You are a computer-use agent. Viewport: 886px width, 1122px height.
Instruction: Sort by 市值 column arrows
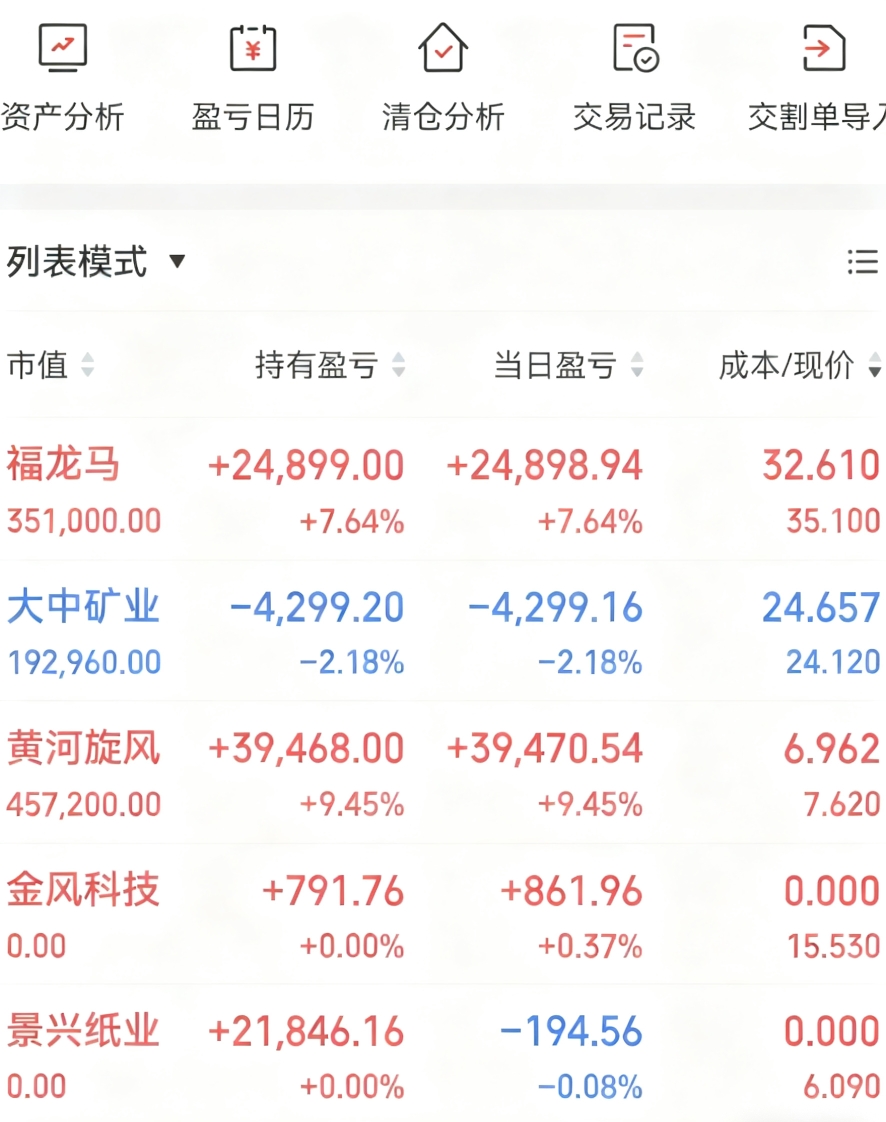[87, 366]
